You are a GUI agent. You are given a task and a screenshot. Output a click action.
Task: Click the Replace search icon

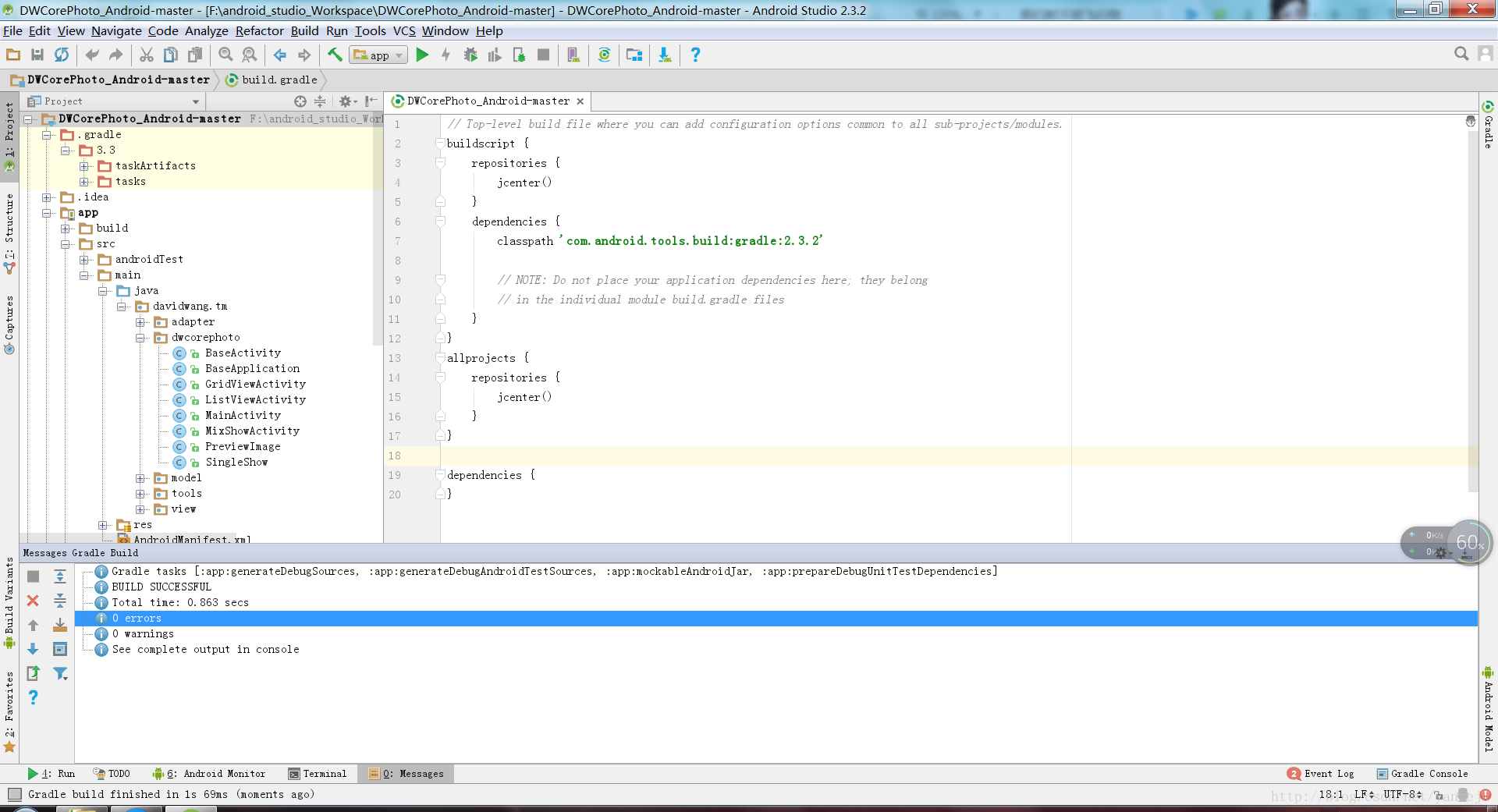point(250,55)
